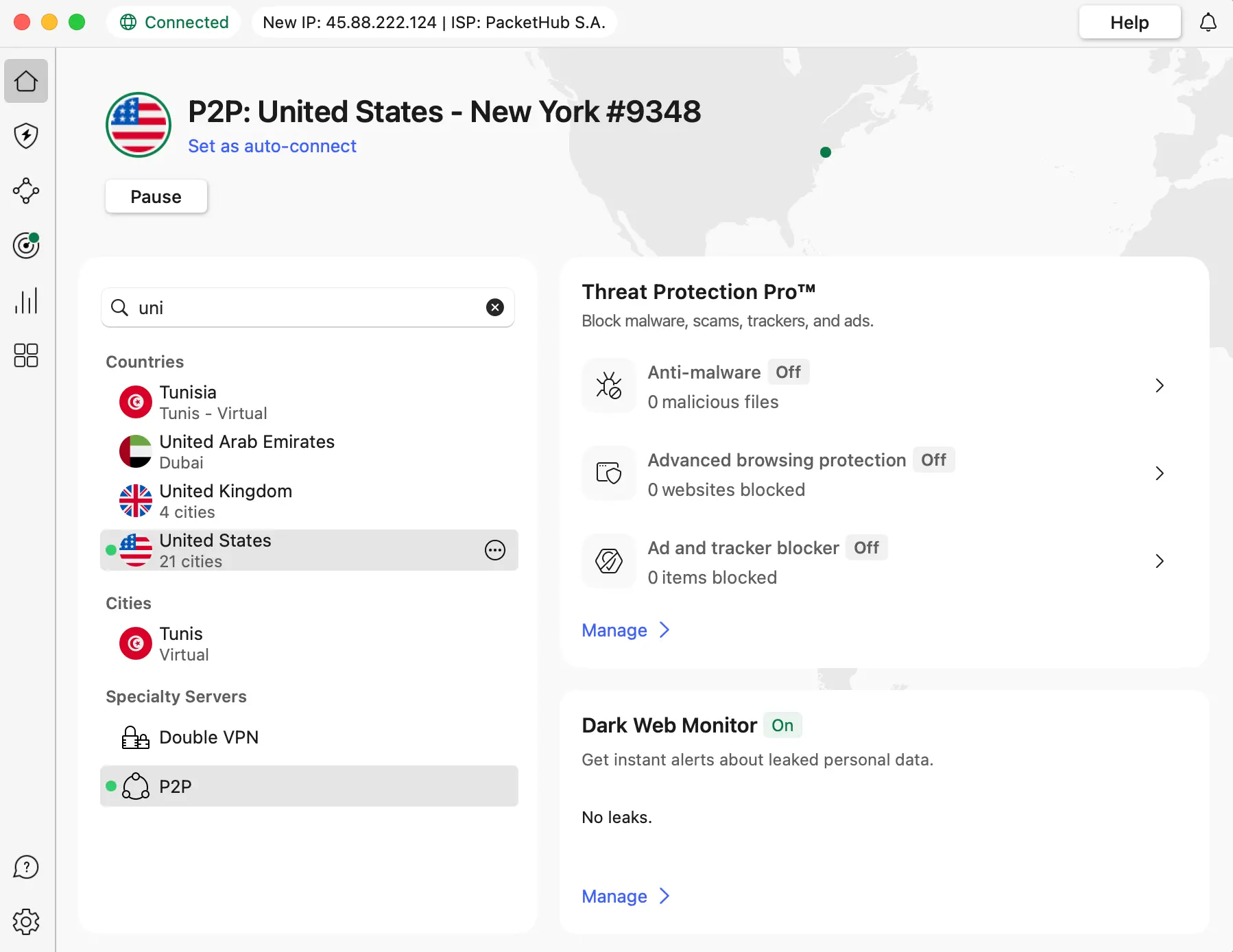Click the Help button
The height and width of the screenshot is (952, 1233).
(x=1129, y=23)
